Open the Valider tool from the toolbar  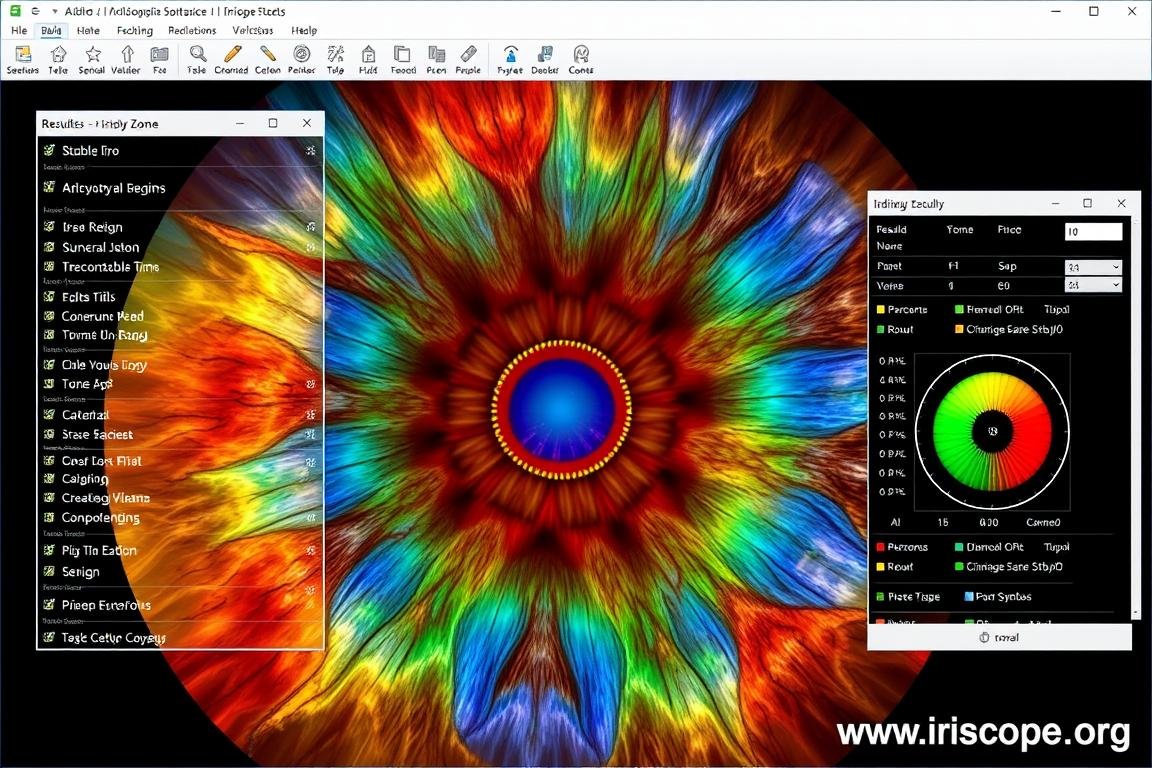click(x=127, y=58)
